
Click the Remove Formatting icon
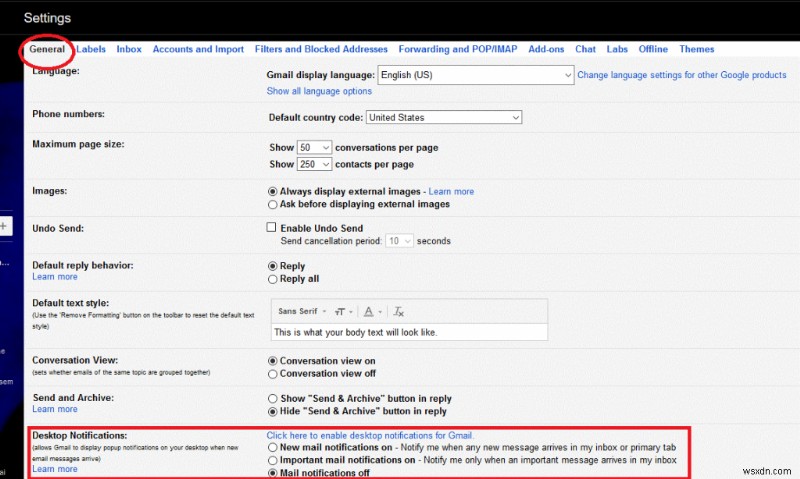398,312
